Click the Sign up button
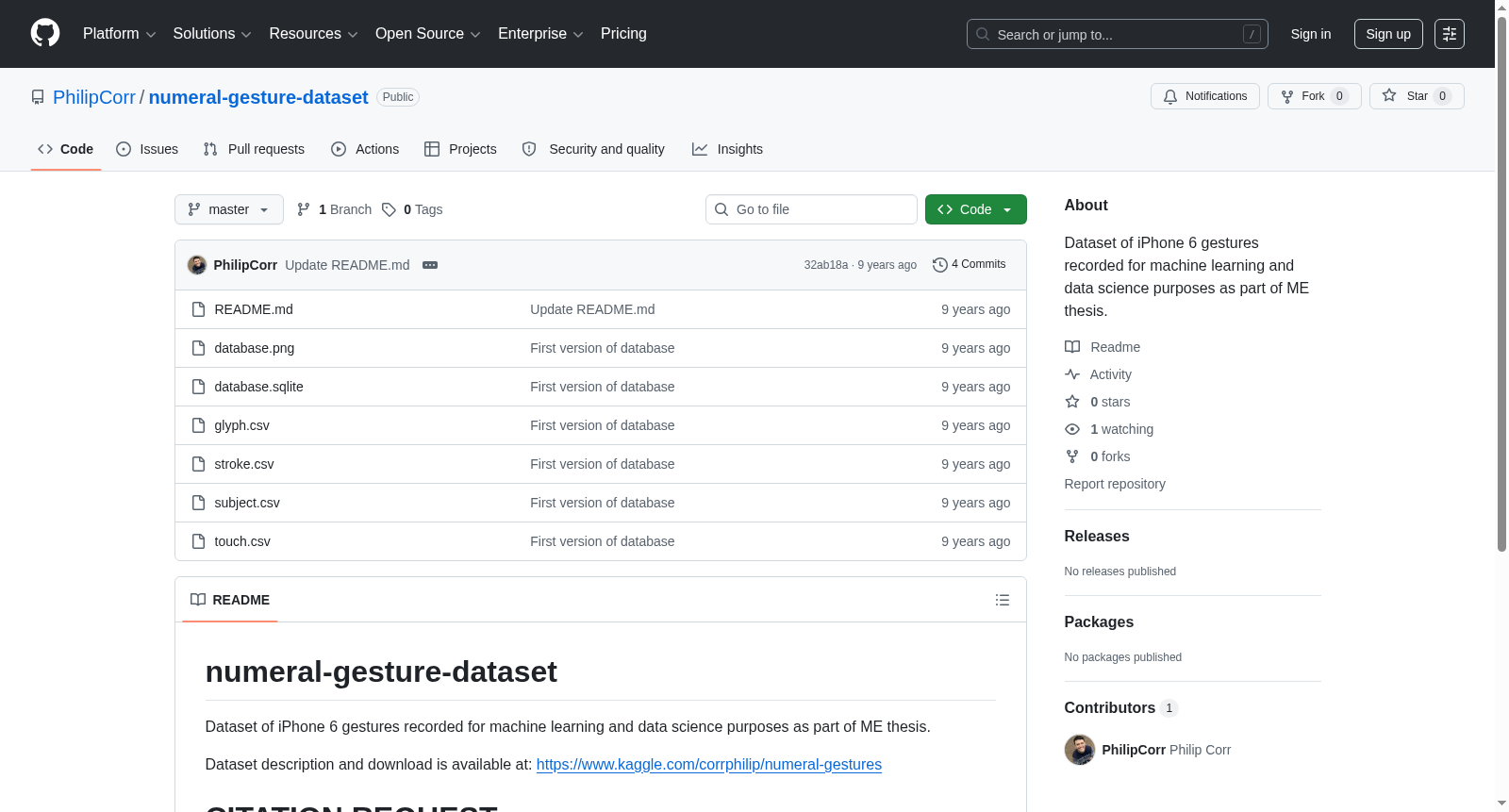Viewport: 1509px width, 812px height. 1388,34
